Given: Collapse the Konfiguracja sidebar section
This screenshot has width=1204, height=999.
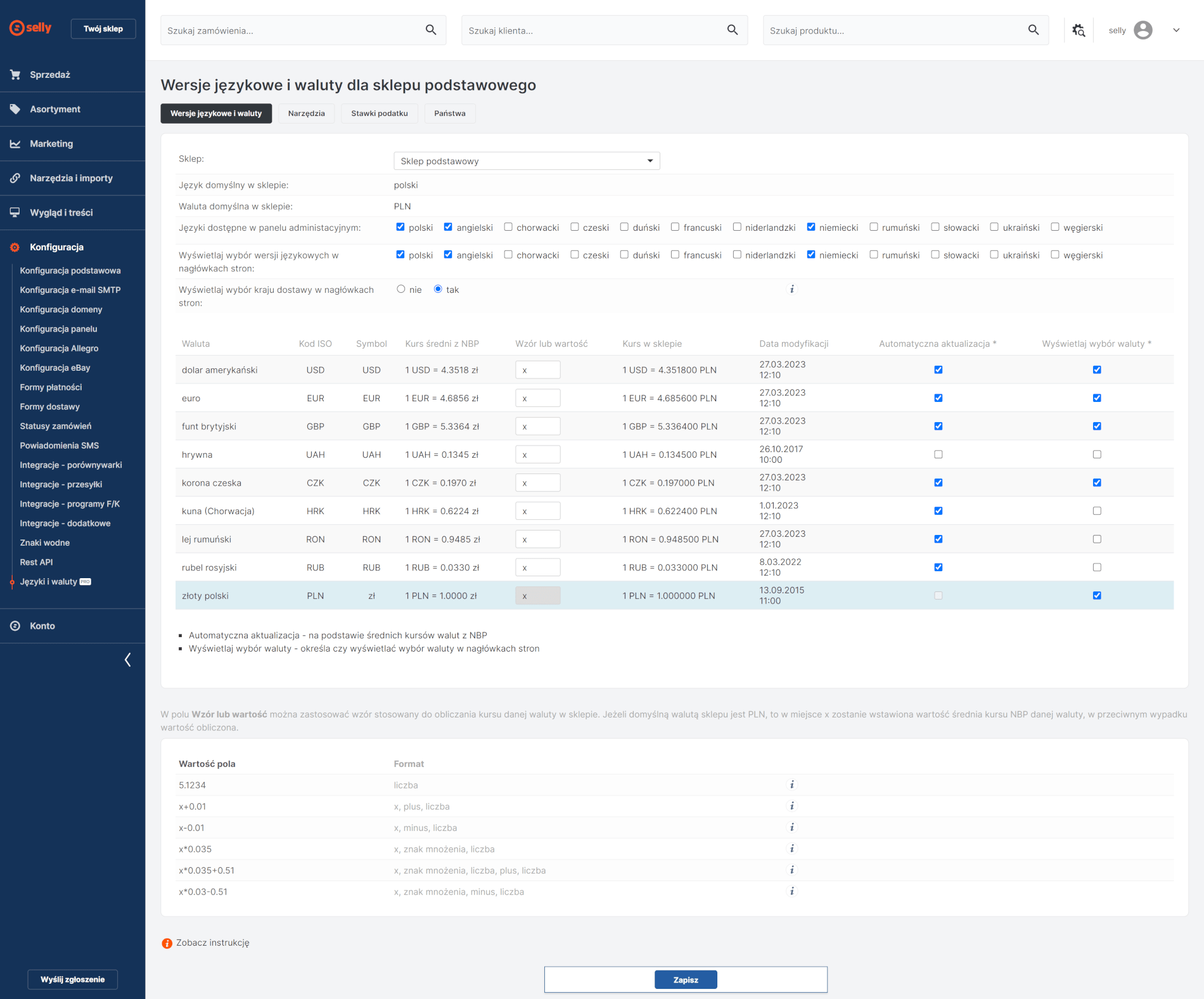Looking at the screenshot, I should (x=72, y=247).
